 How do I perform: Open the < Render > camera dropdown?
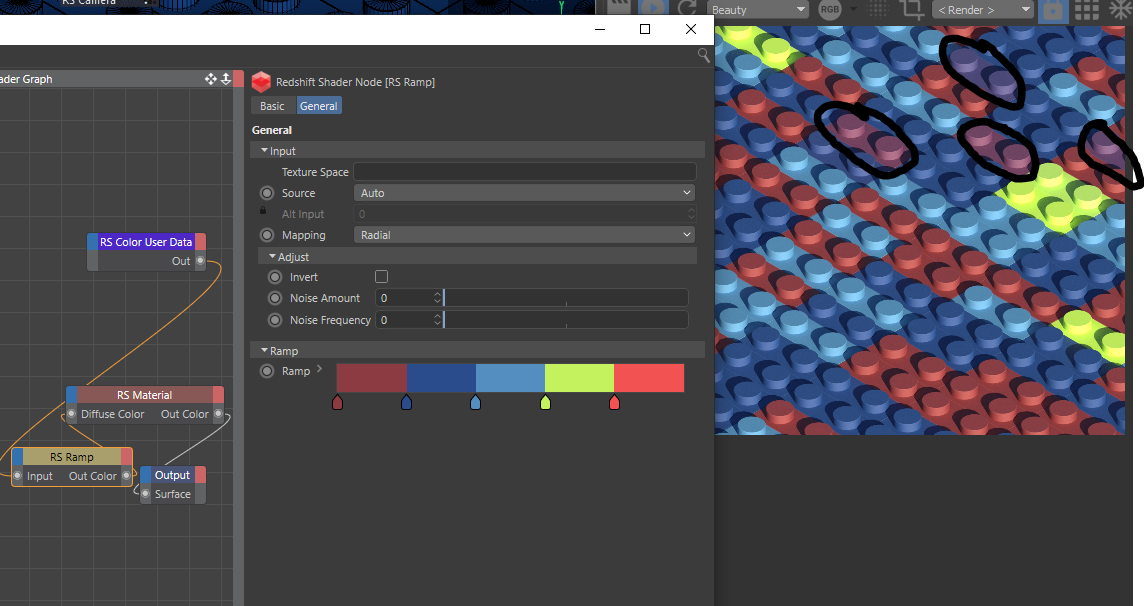click(983, 9)
